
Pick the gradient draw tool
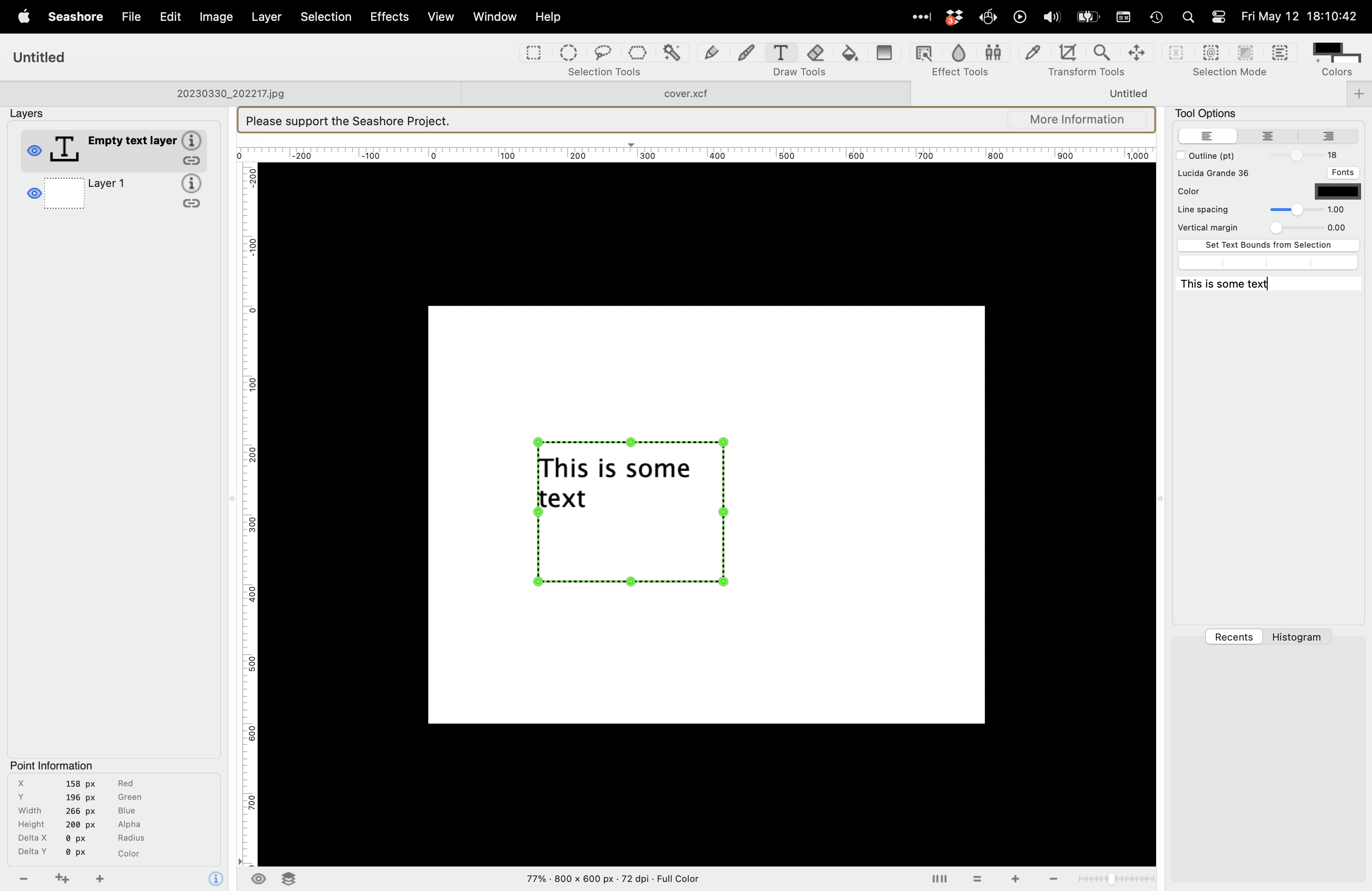pyautogui.click(x=884, y=53)
